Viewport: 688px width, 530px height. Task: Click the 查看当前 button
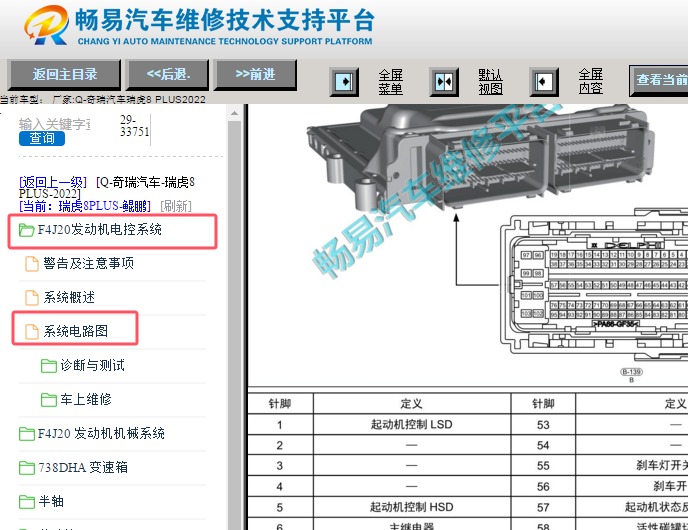(659, 80)
